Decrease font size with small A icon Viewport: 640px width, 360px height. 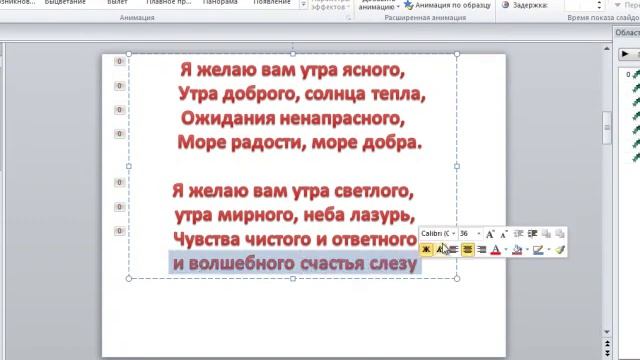[x=504, y=234]
